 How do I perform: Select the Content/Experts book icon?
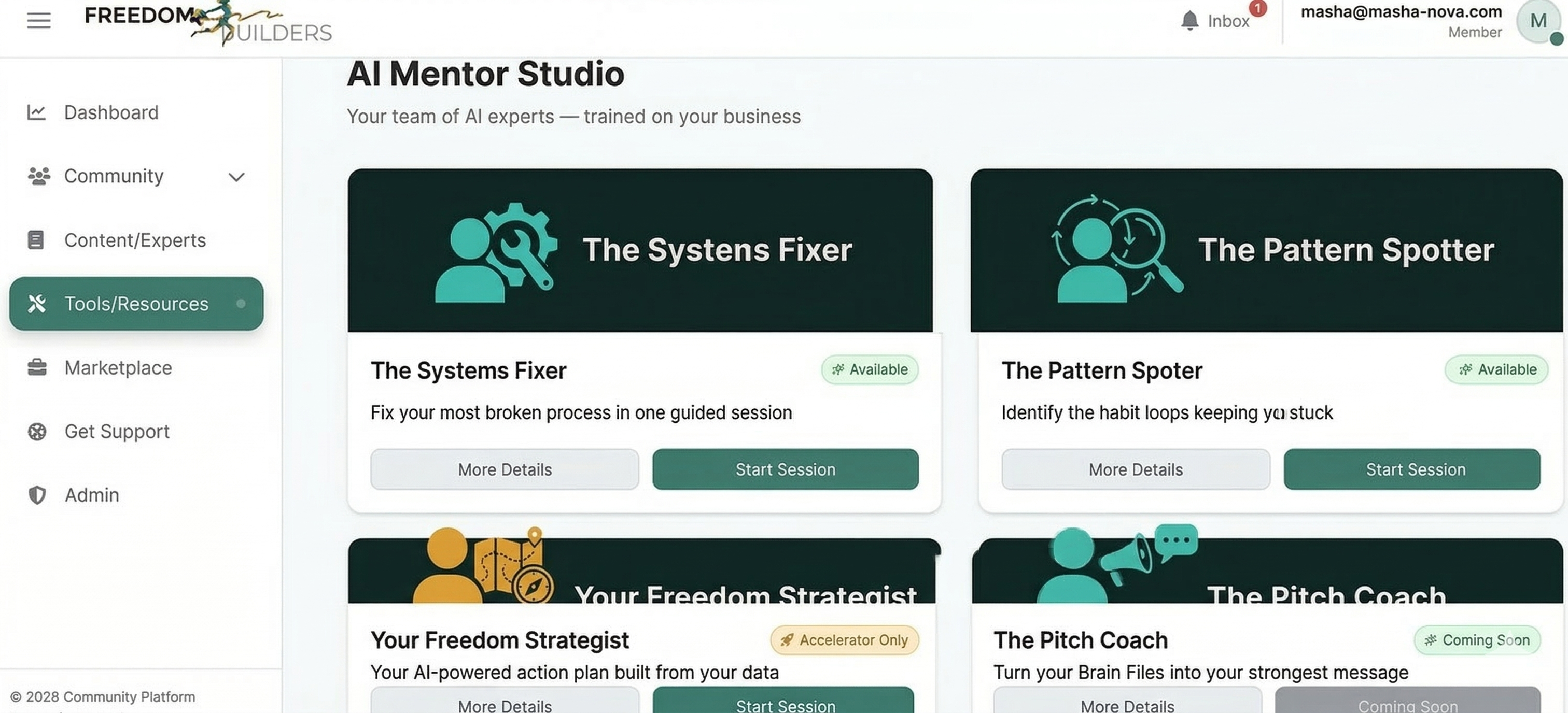37,240
